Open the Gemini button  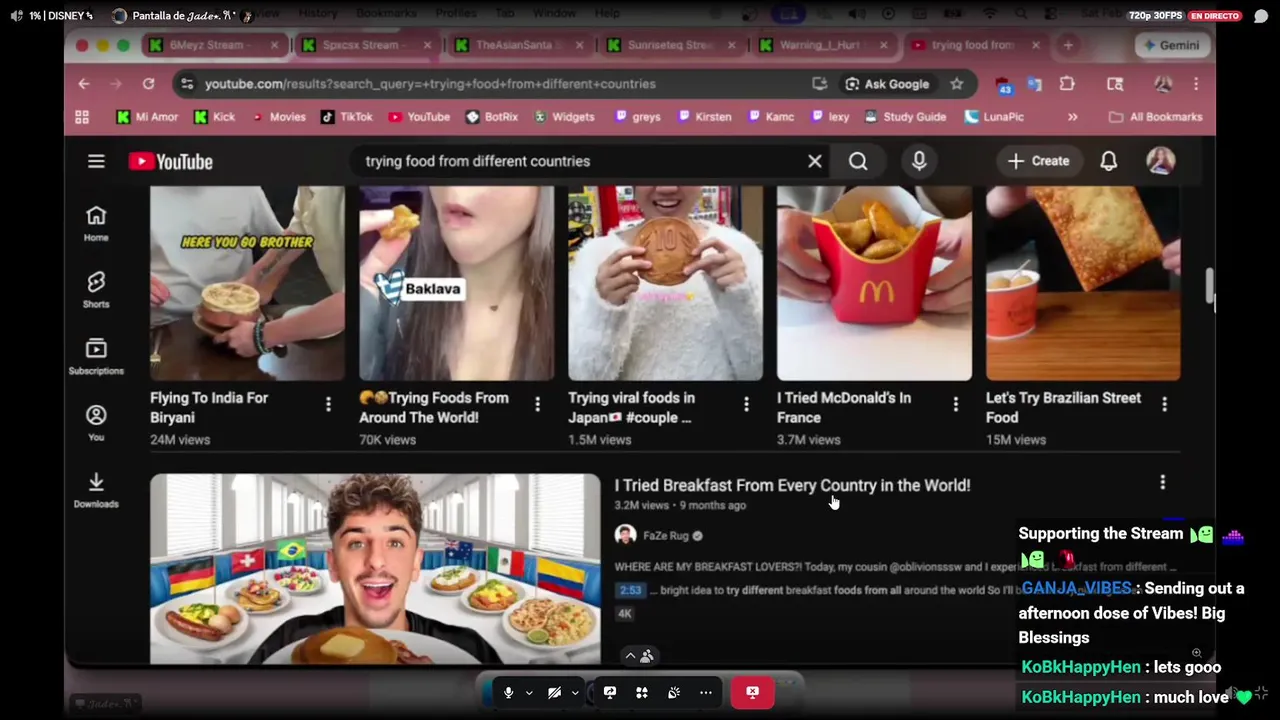1171,45
